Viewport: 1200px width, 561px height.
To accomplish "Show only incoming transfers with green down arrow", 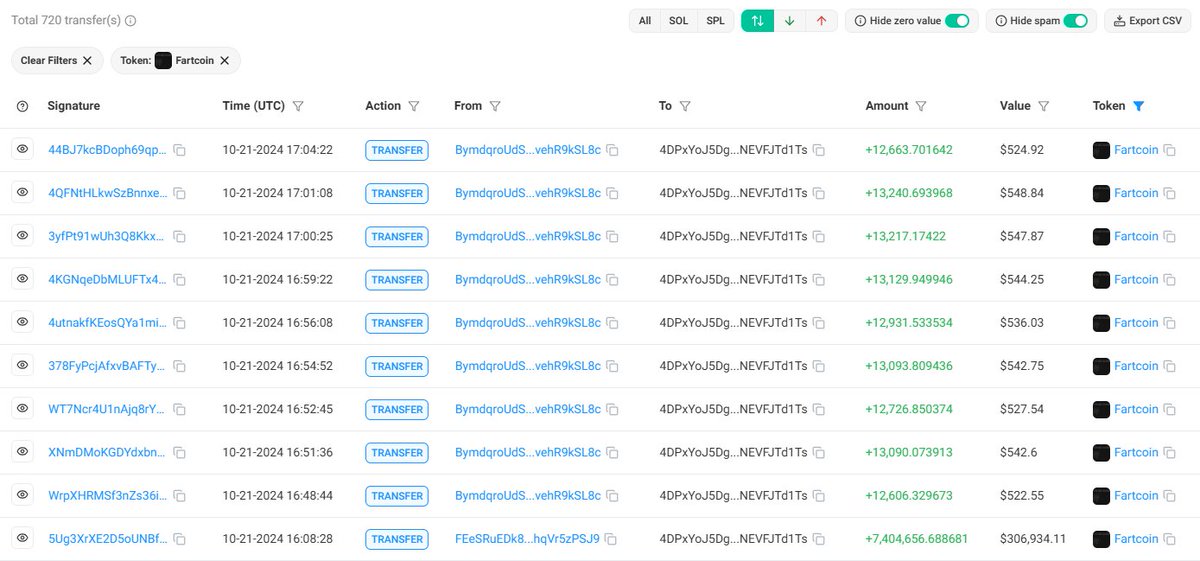I will click(789, 21).
